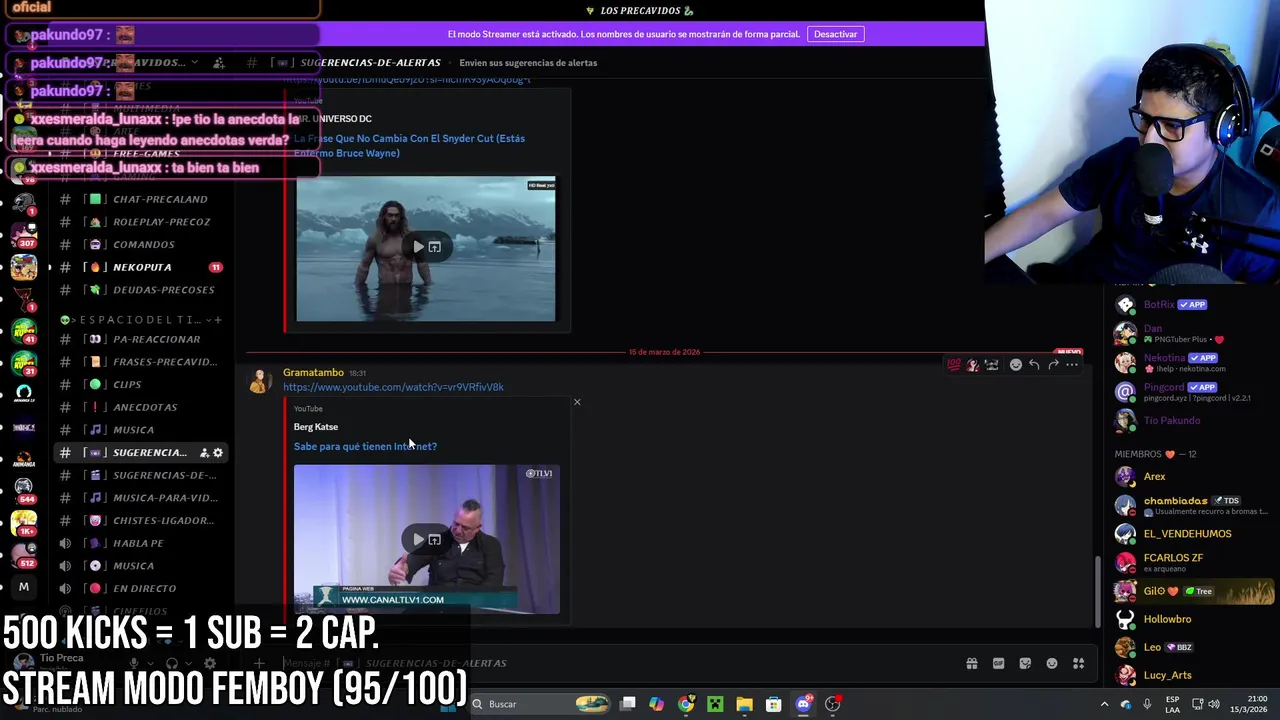Screen dimensions: 1280x720
Task: Open Hollowbro's profile in member list
Action: [1192, 619]
